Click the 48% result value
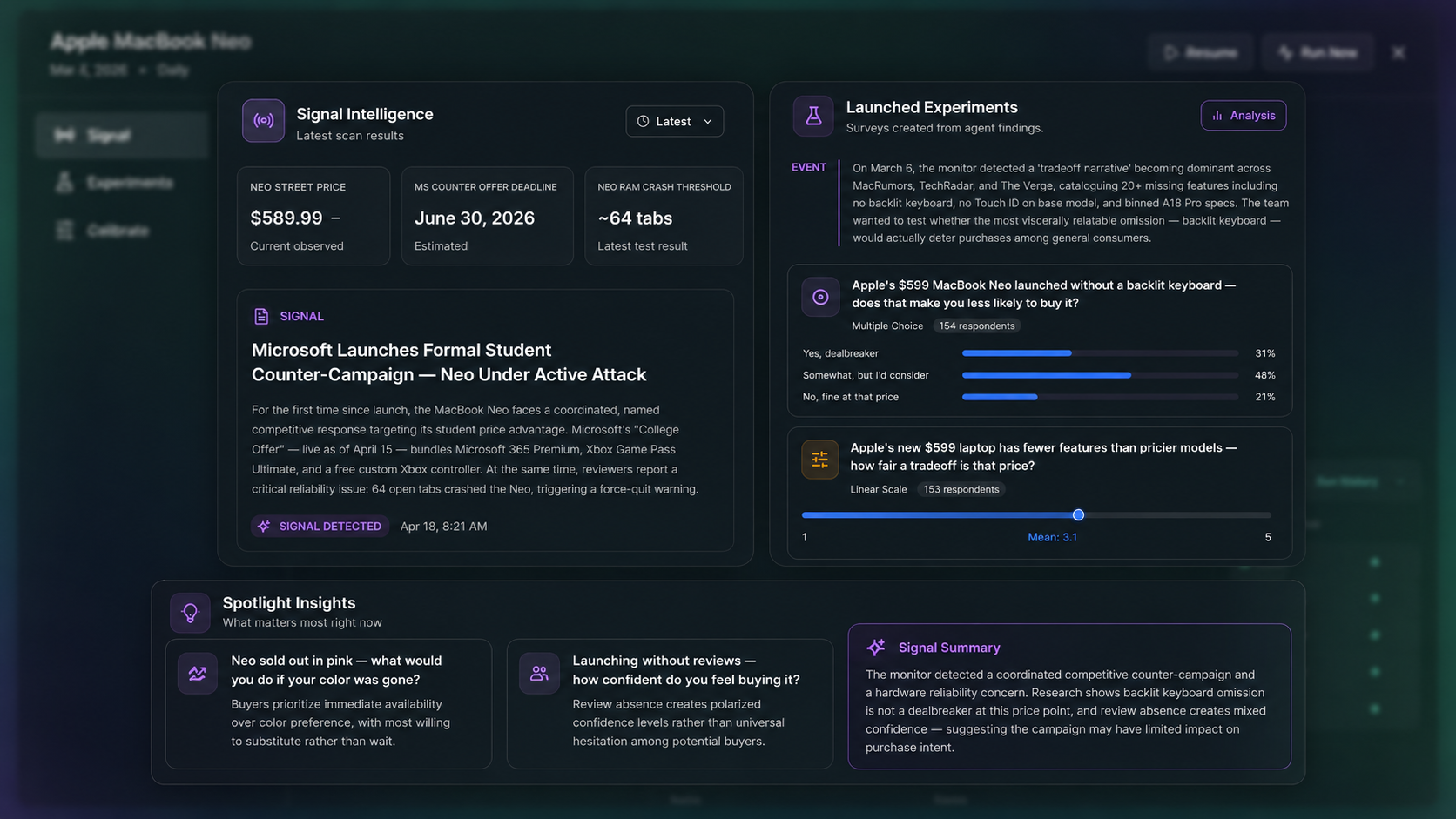The image size is (1456, 819). click(x=1264, y=375)
